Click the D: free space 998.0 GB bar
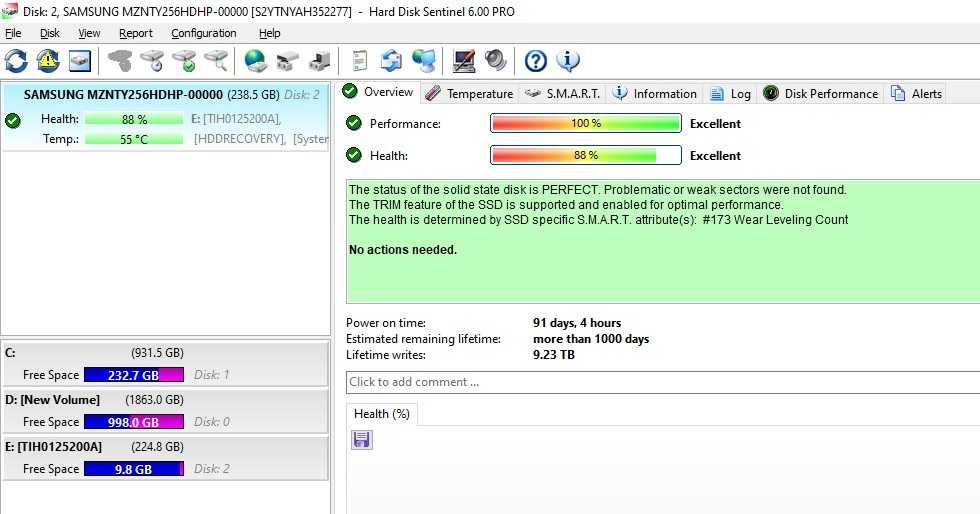Screen dimensions: 980x514 click(134, 422)
